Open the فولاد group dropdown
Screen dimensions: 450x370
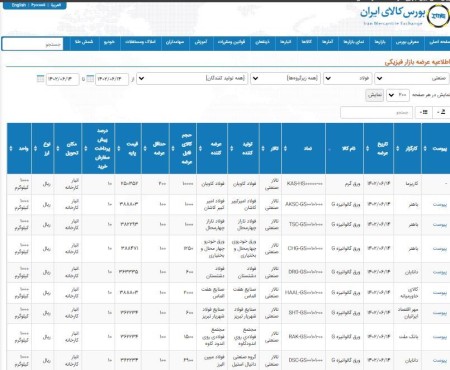[x=348, y=79]
